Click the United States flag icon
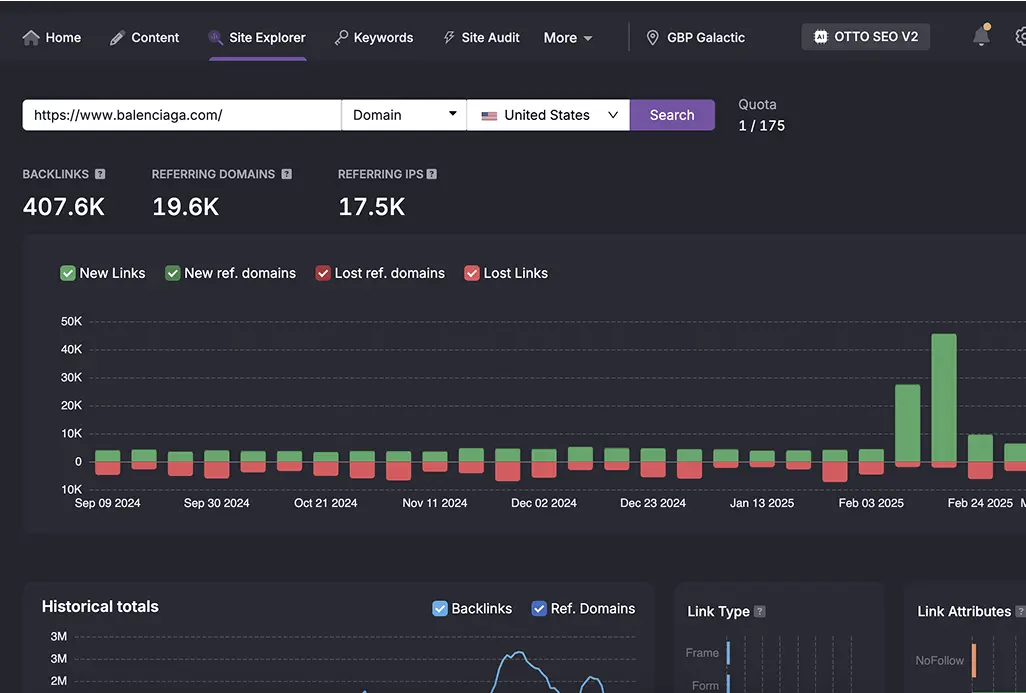The height and width of the screenshot is (693, 1026). [489, 116]
